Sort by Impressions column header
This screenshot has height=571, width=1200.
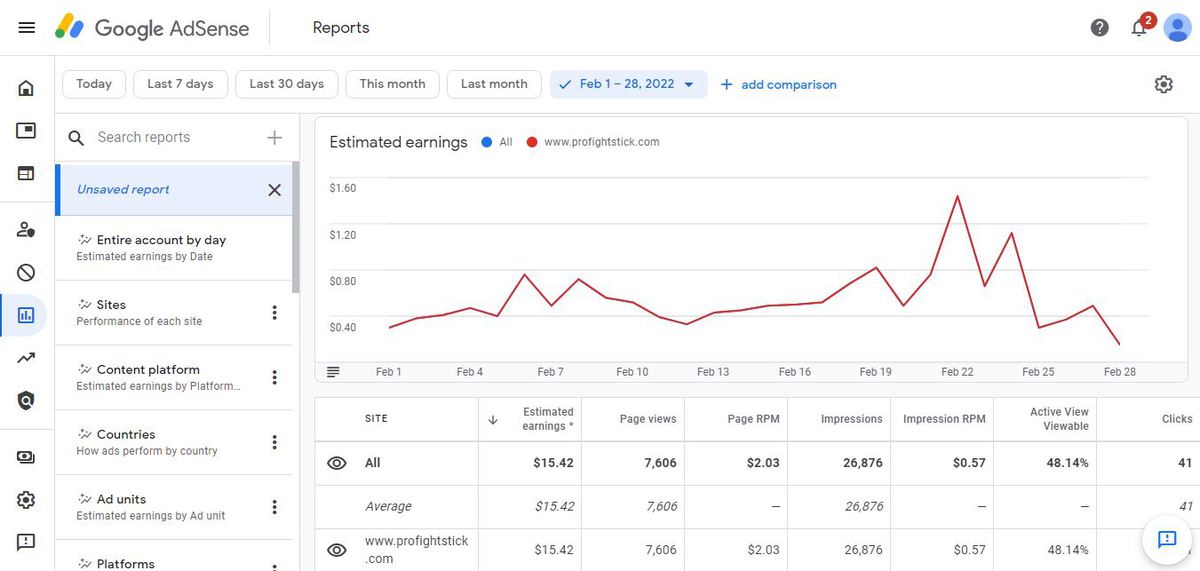(852, 419)
